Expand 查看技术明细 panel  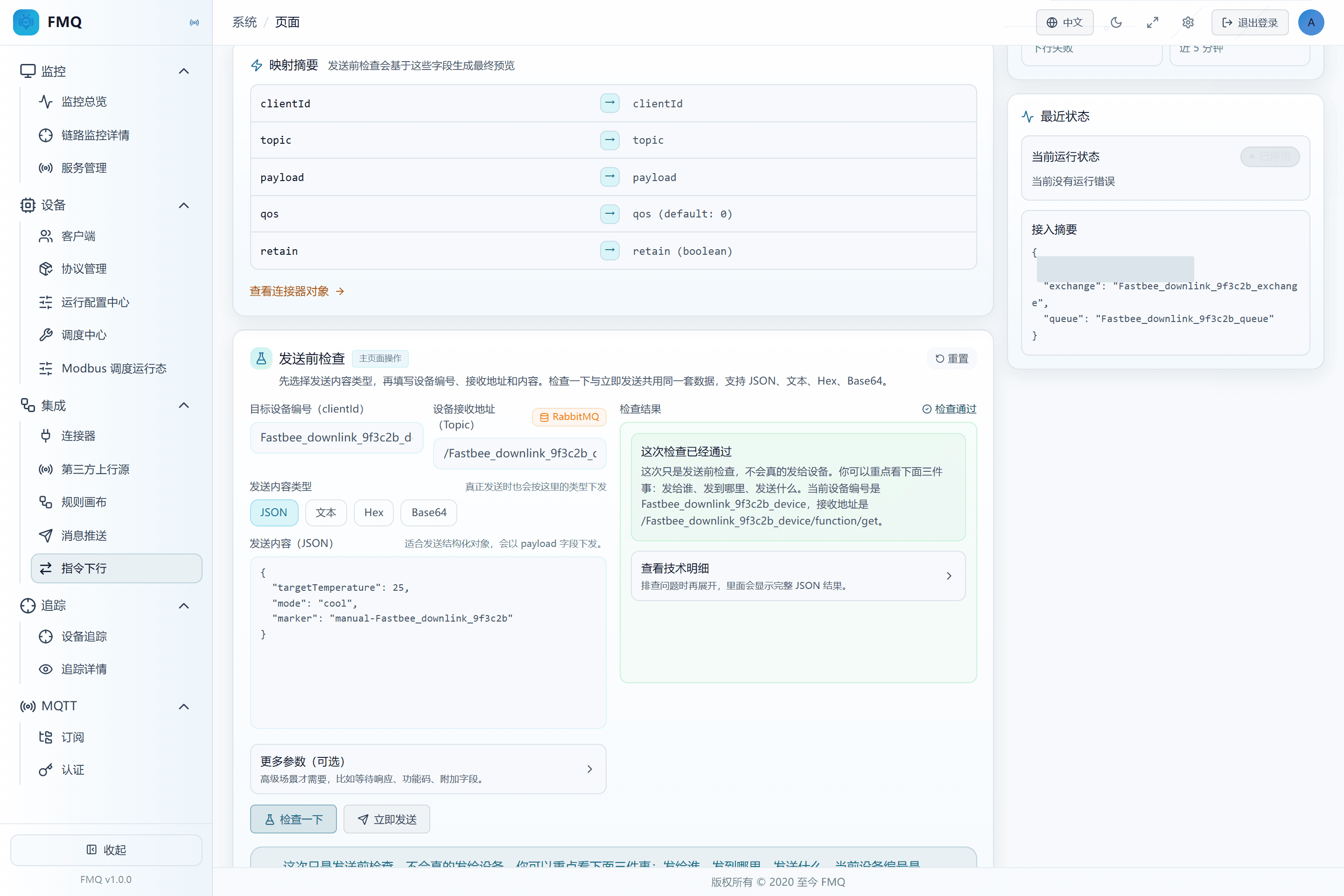pyautogui.click(x=798, y=576)
